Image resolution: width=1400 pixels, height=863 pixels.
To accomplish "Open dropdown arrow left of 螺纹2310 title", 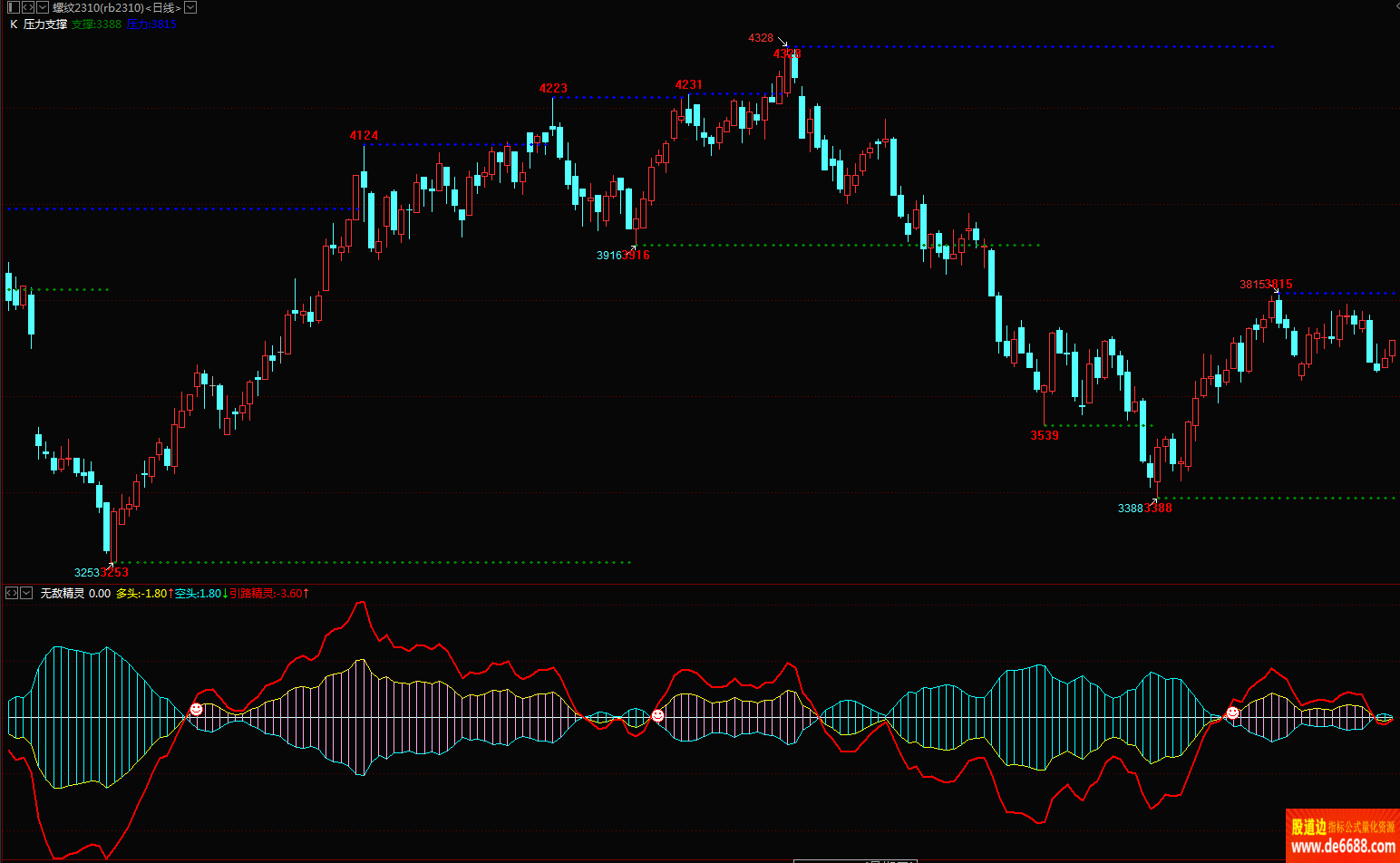I will pos(43,7).
